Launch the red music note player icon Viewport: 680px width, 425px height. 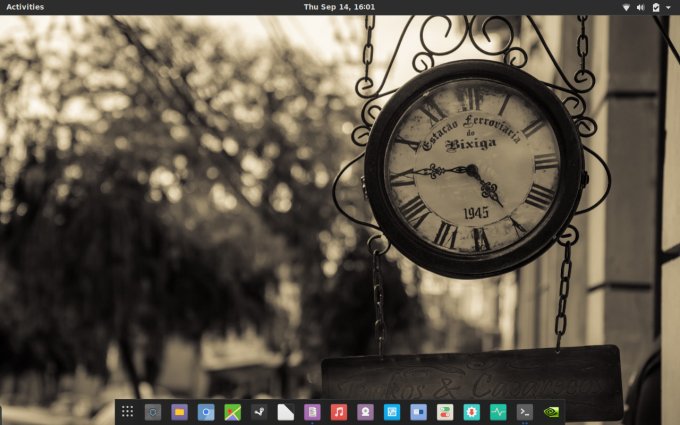(x=339, y=411)
